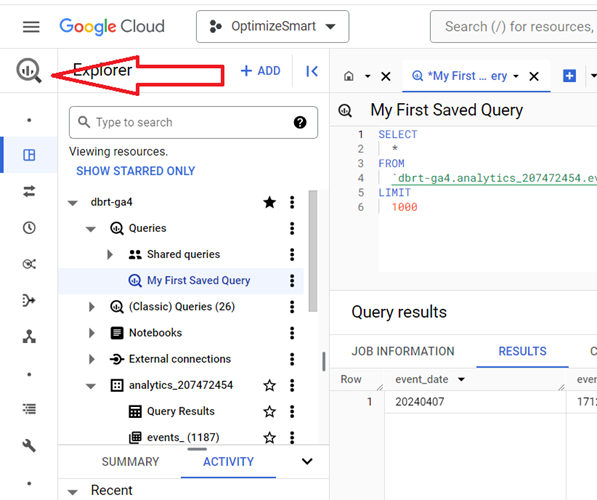Click the Search for resources field
The width and height of the screenshot is (597, 500).
(514, 27)
